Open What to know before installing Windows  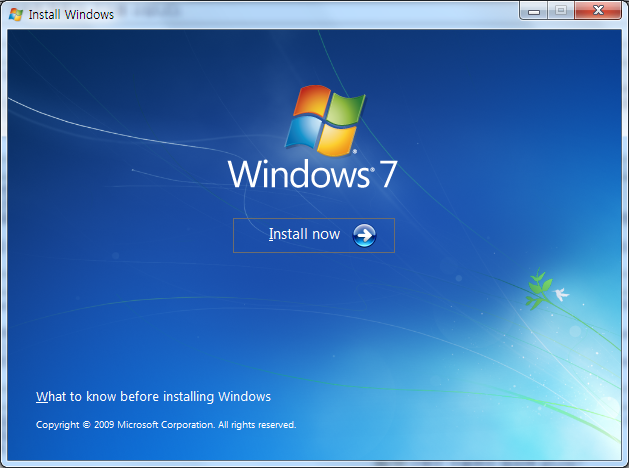coord(153,397)
